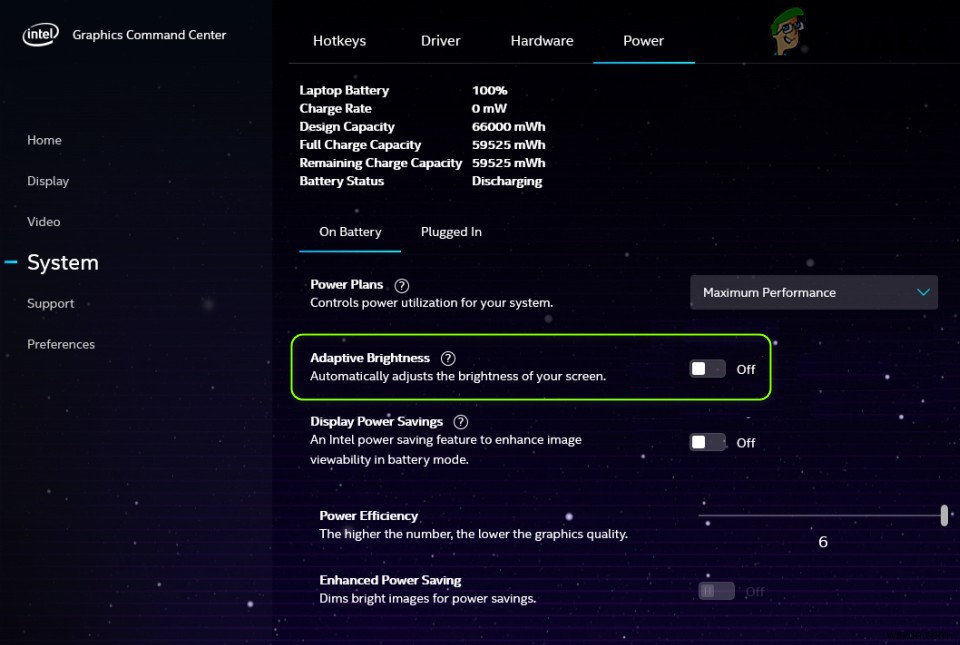960x645 pixels.
Task: Click the Power Efficiency slider handle
Action: (944, 515)
